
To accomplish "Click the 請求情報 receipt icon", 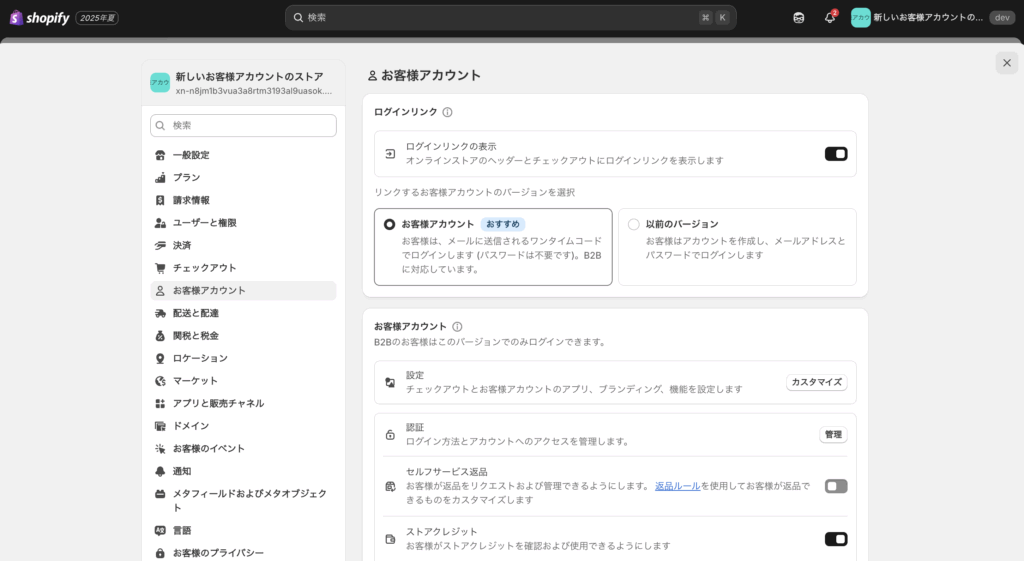I will point(160,200).
